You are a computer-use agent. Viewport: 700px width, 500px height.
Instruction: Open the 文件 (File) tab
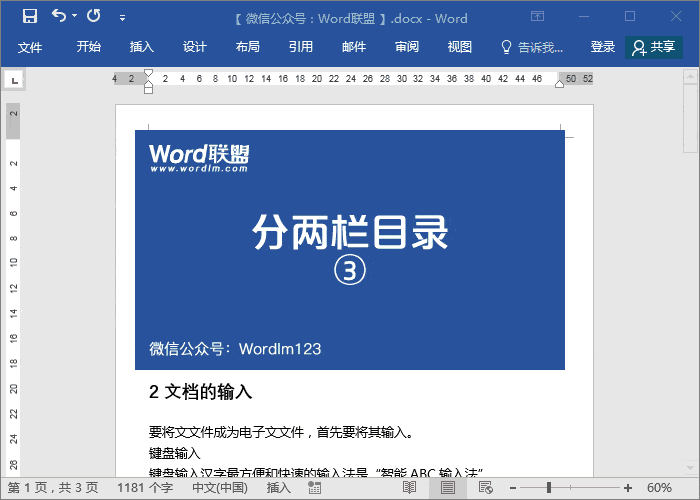pyautogui.click(x=30, y=47)
